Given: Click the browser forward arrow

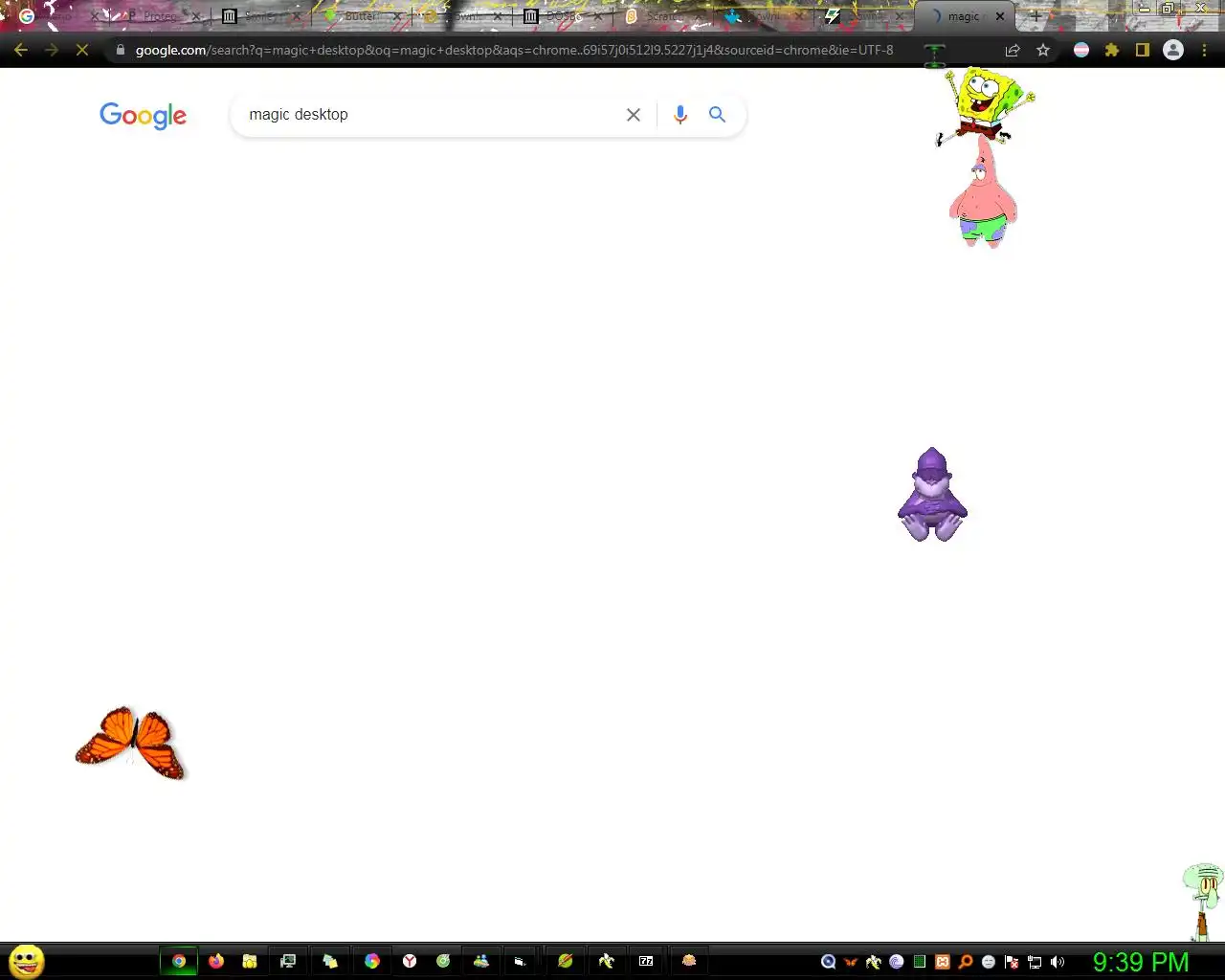Looking at the screenshot, I should coord(52,50).
